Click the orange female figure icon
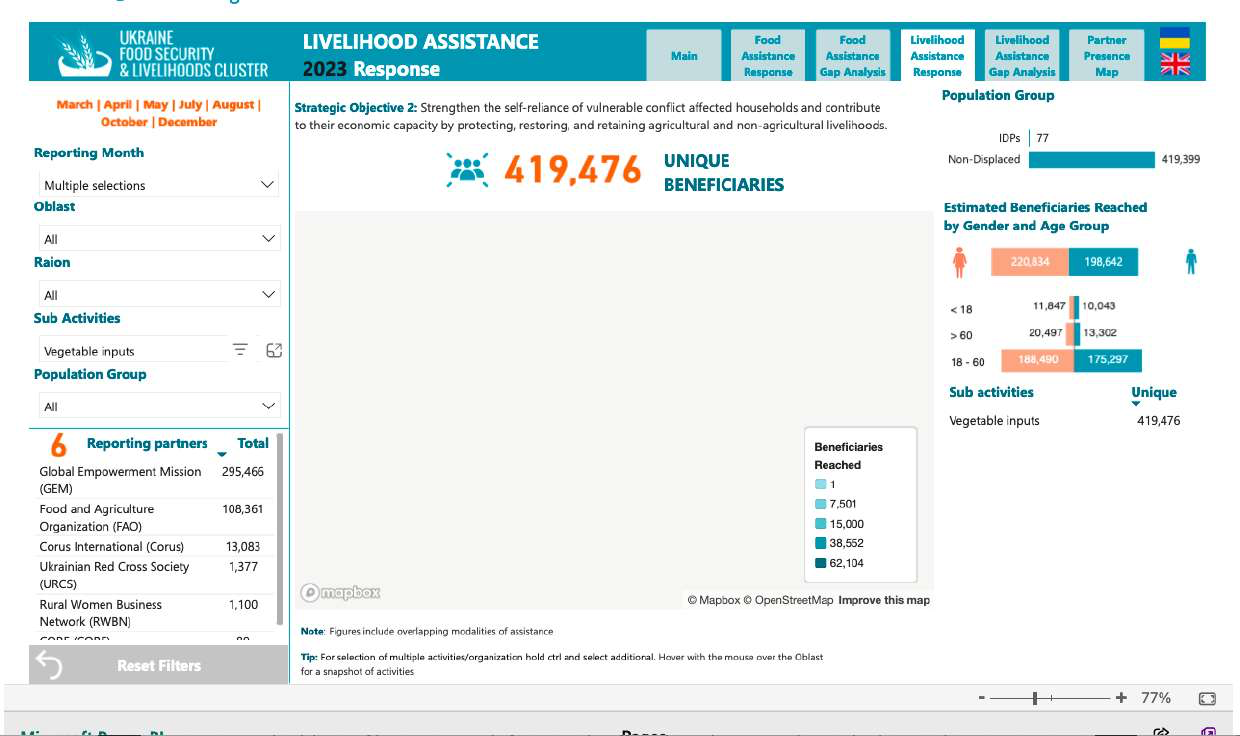 pyautogui.click(x=960, y=262)
